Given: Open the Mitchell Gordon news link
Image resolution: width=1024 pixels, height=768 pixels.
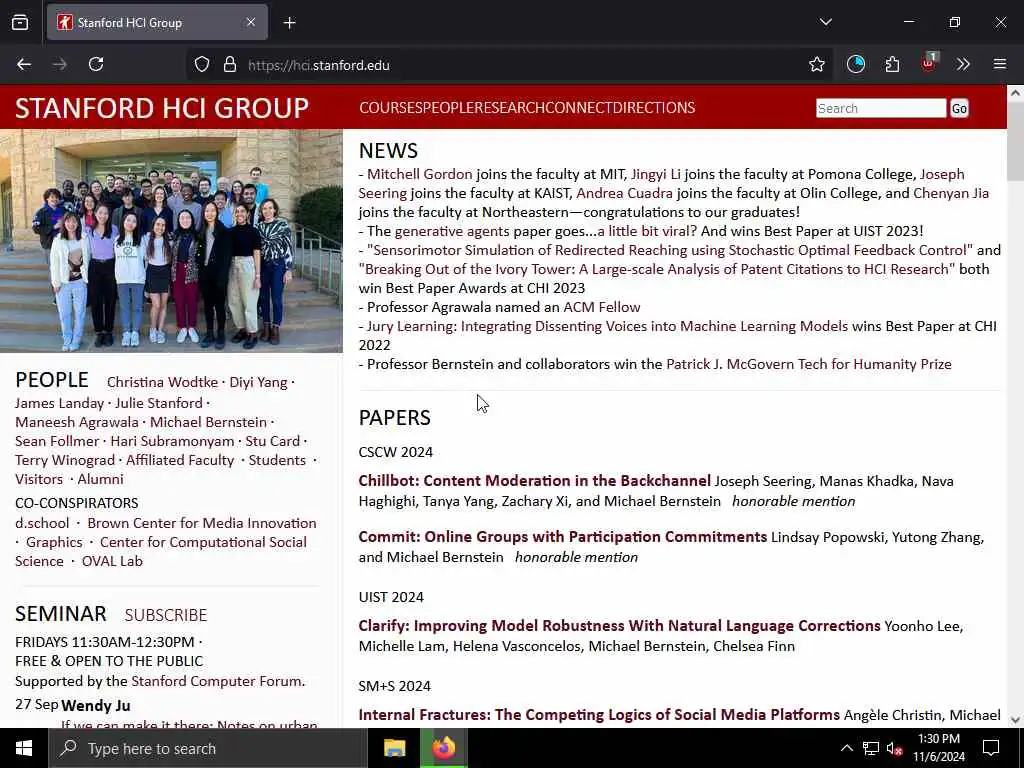Looking at the screenshot, I should point(419,174).
